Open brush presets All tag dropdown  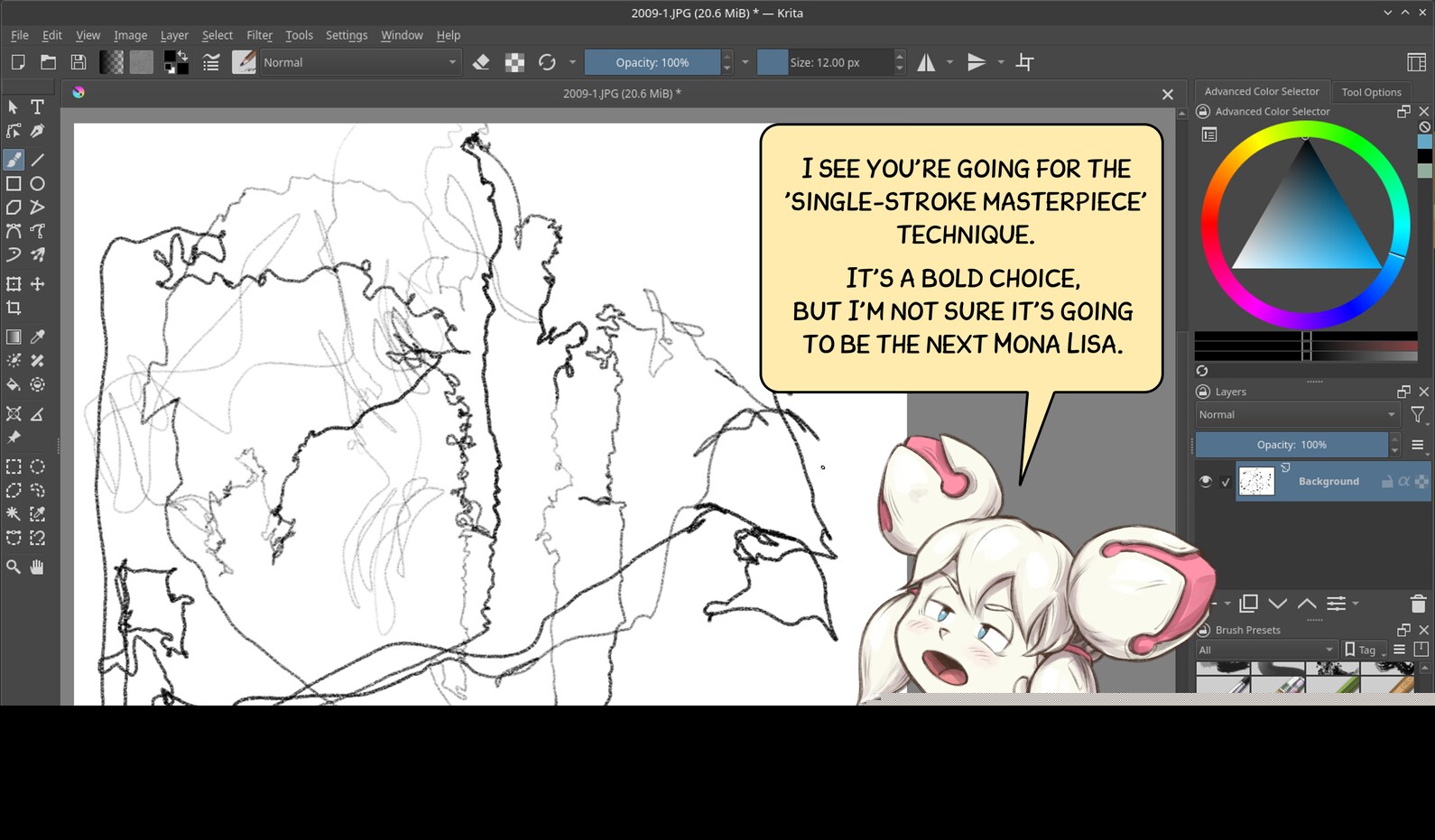click(1265, 650)
